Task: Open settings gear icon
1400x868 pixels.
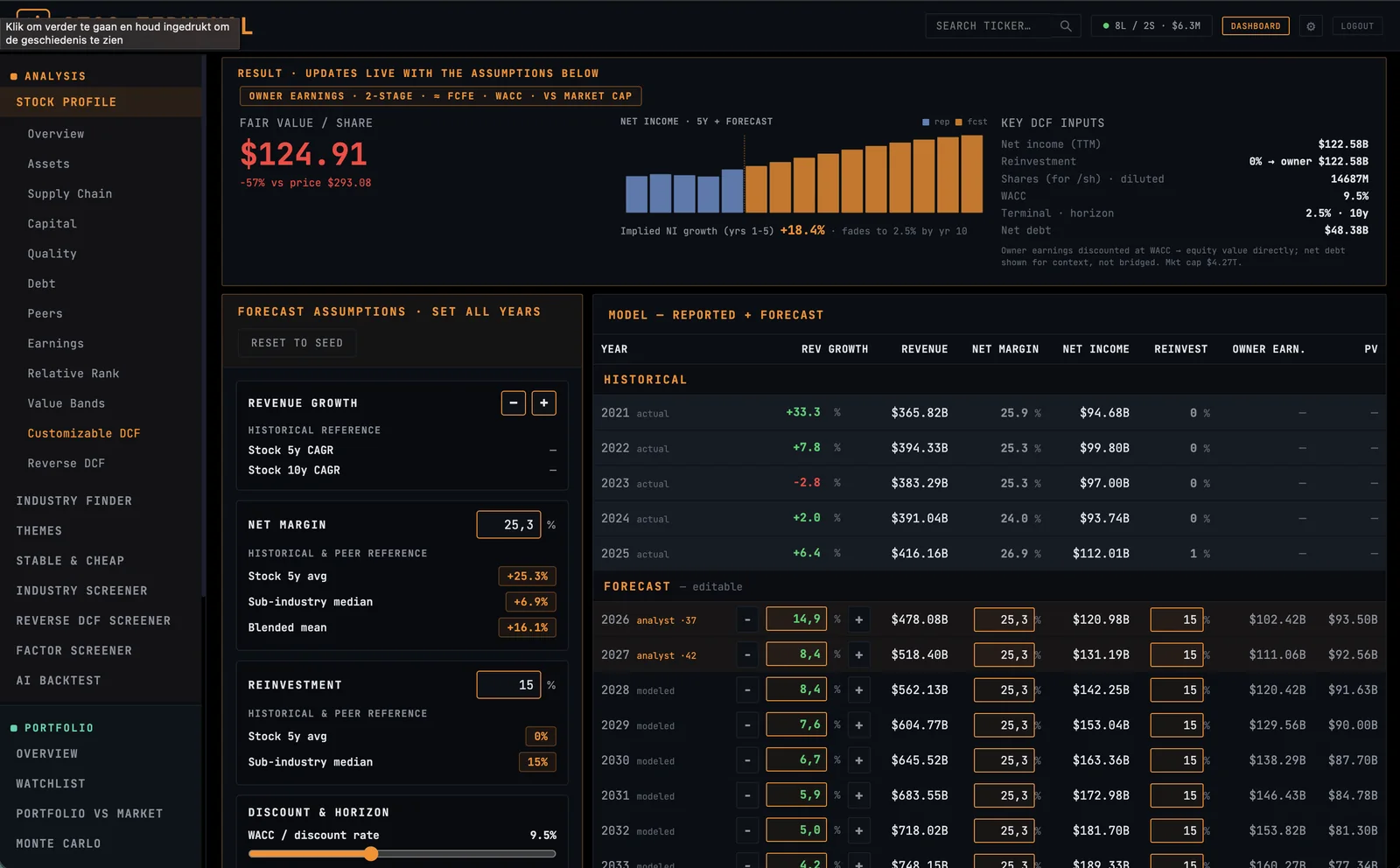Action: [x=1311, y=26]
